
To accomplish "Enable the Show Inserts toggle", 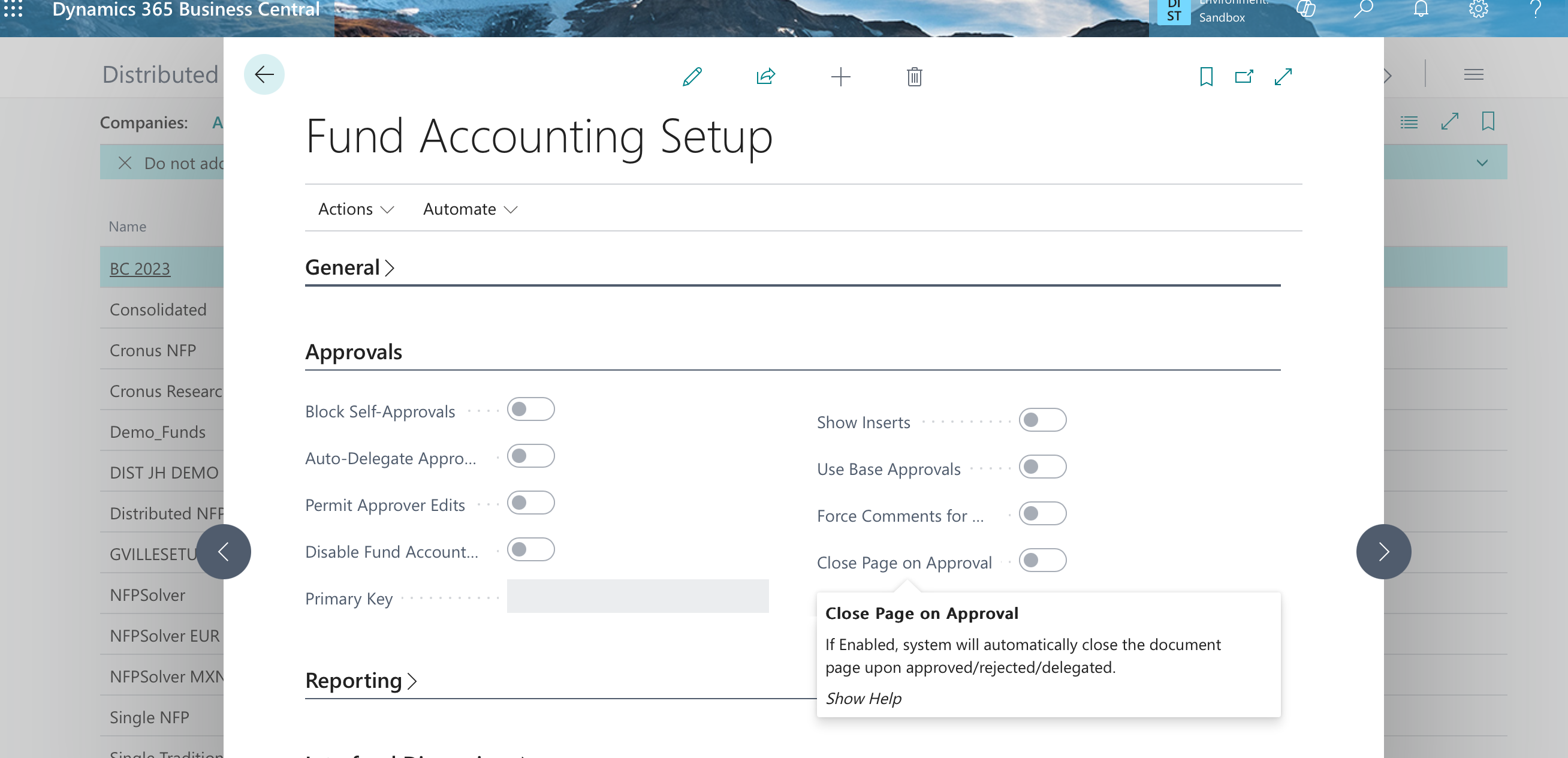I will [1042, 420].
